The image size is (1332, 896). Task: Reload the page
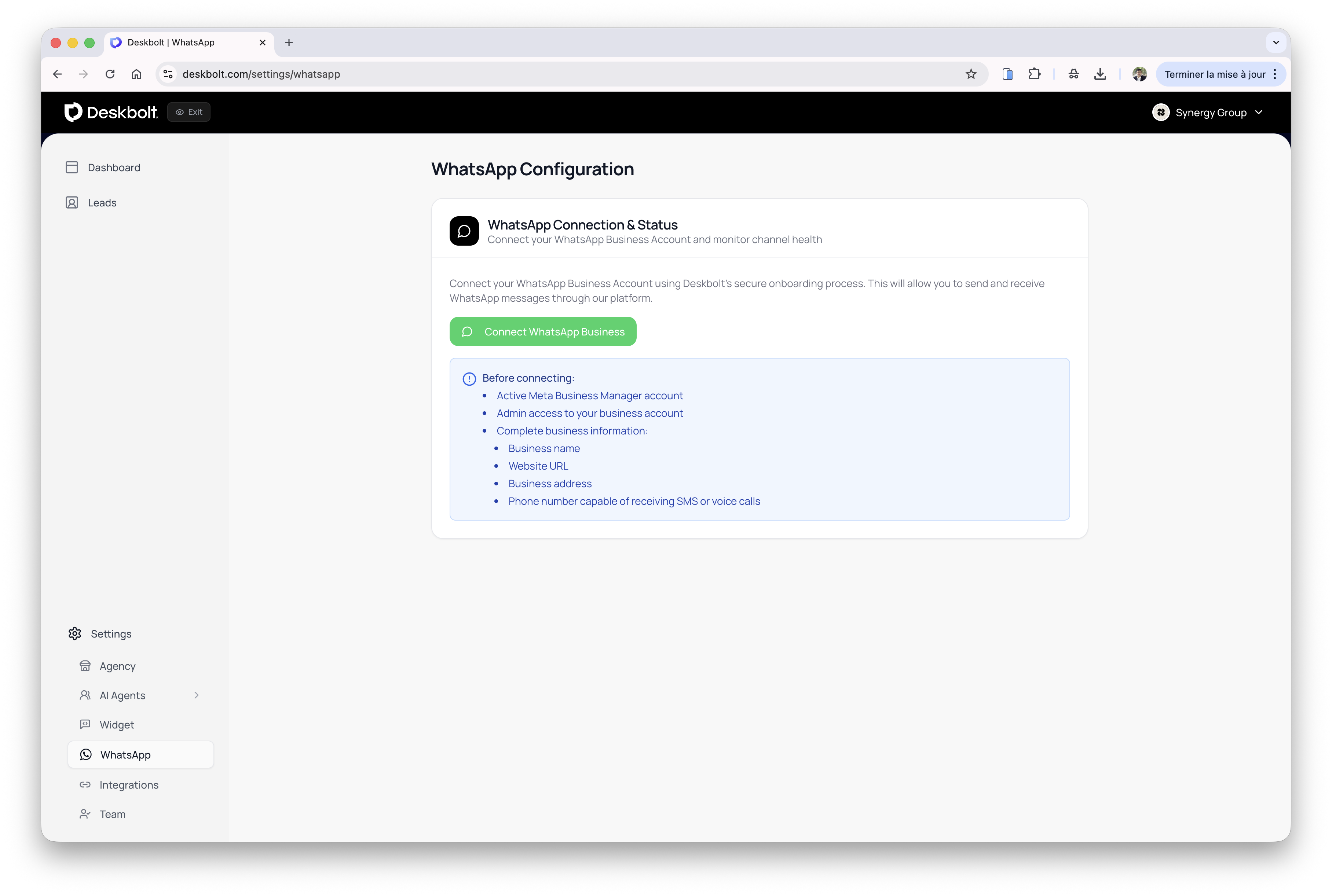110,74
